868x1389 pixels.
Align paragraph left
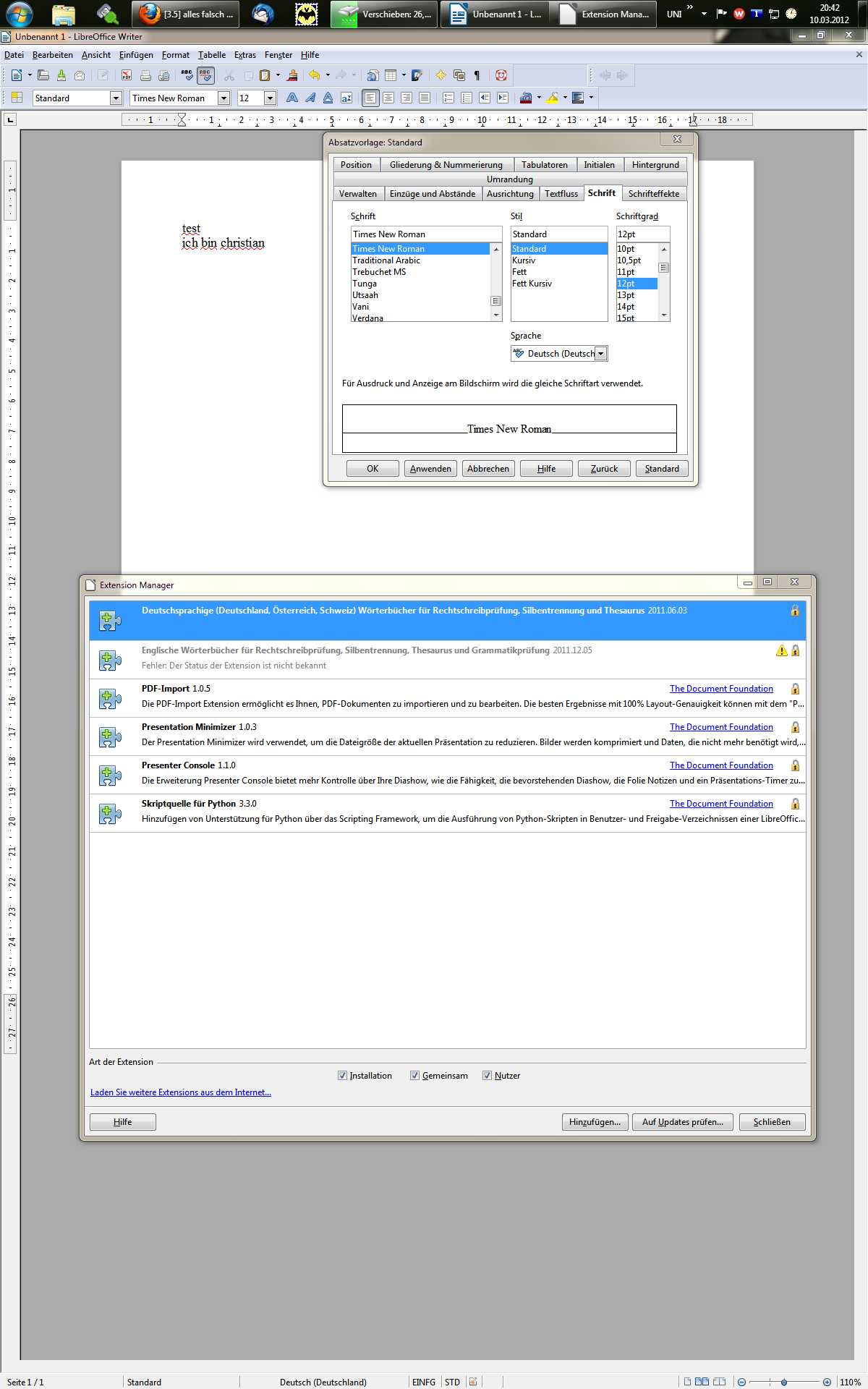(370, 98)
